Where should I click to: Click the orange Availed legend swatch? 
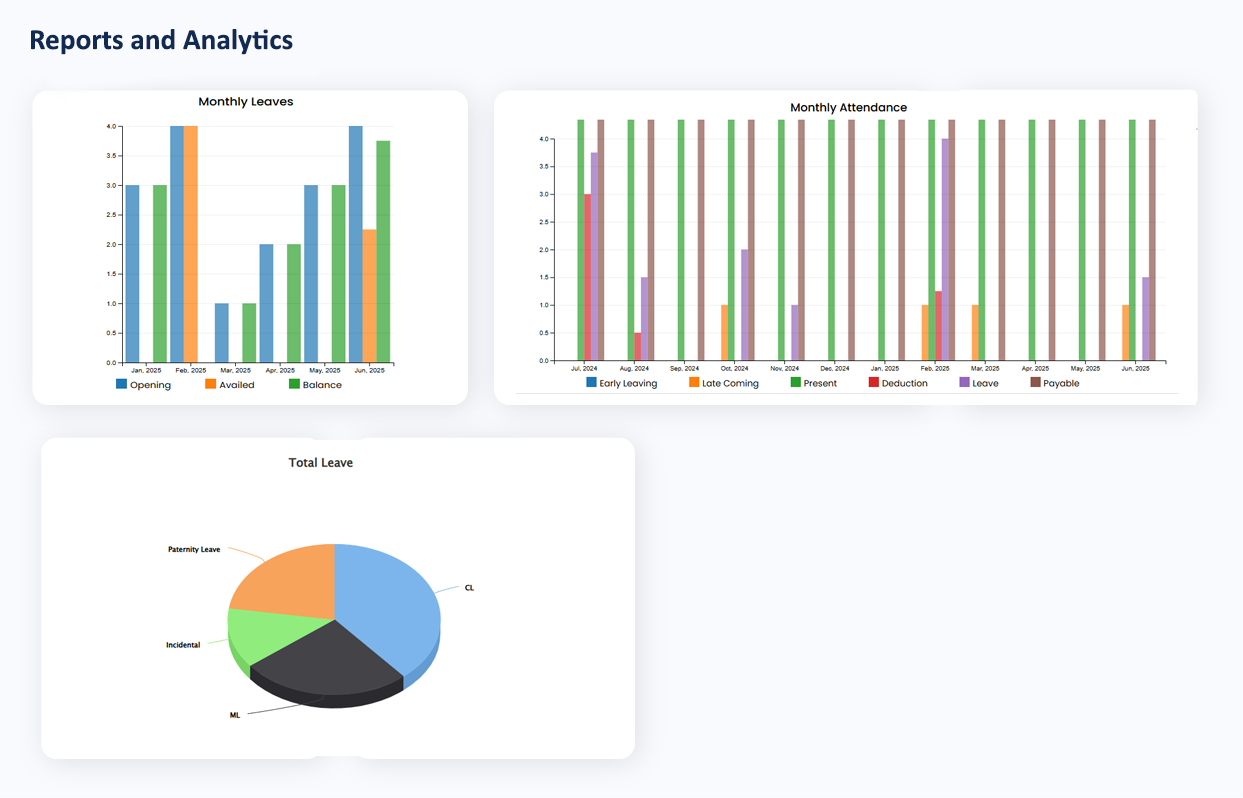pyautogui.click(x=211, y=385)
